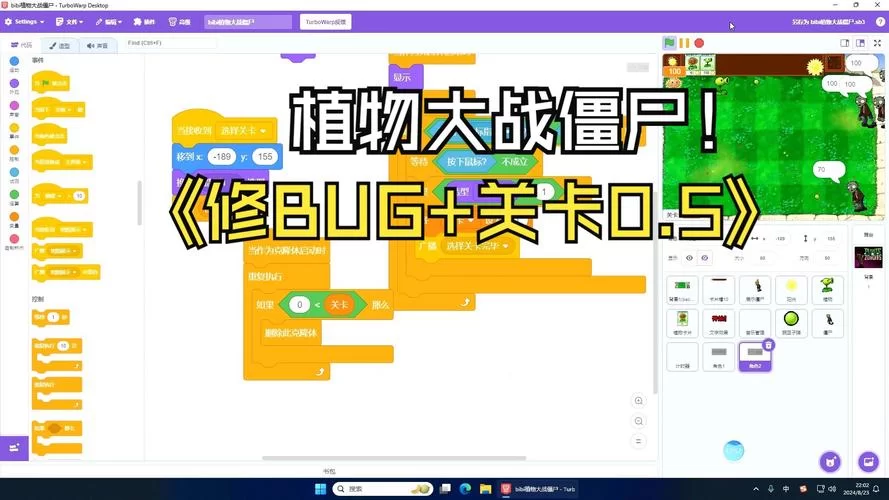The width and height of the screenshot is (889, 500).
Task: Click the volume icon in system tray
Action: (832, 489)
